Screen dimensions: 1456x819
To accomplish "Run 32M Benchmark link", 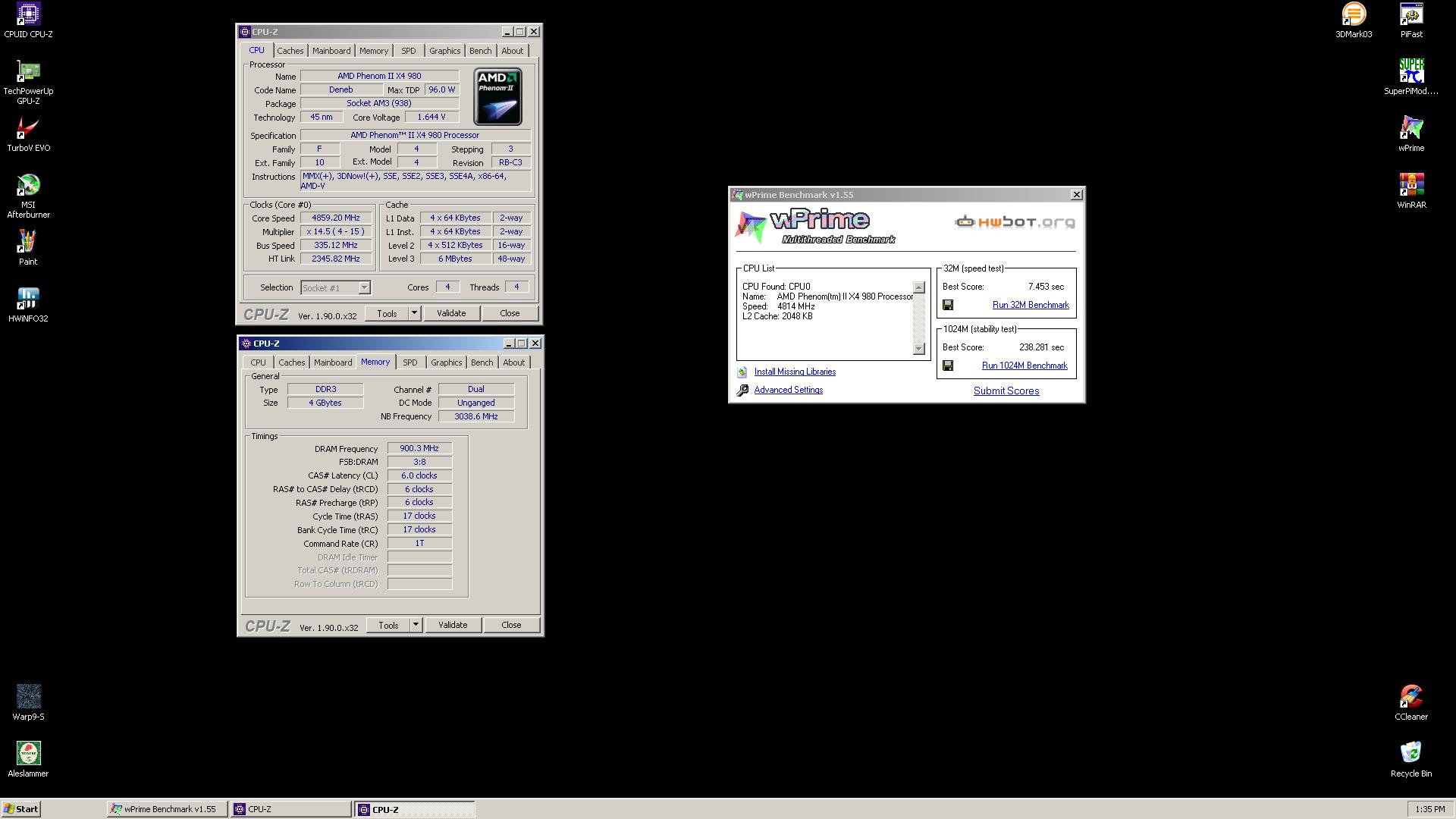I will [x=1031, y=305].
